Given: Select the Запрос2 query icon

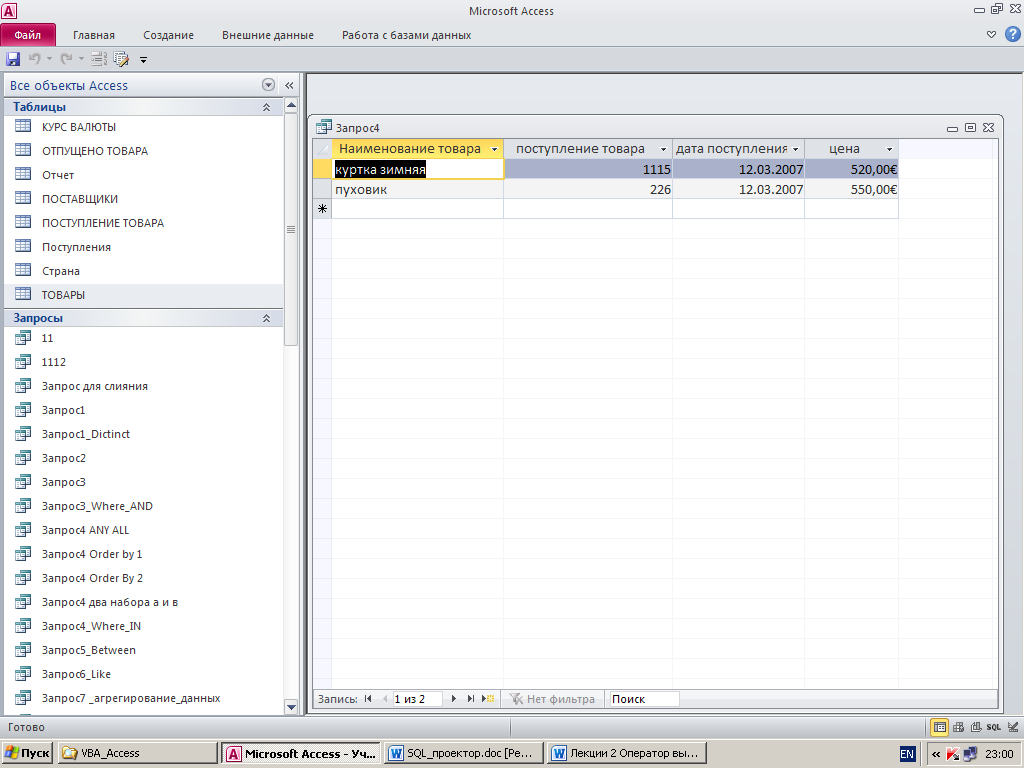Looking at the screenshot, I should [23, 457].
